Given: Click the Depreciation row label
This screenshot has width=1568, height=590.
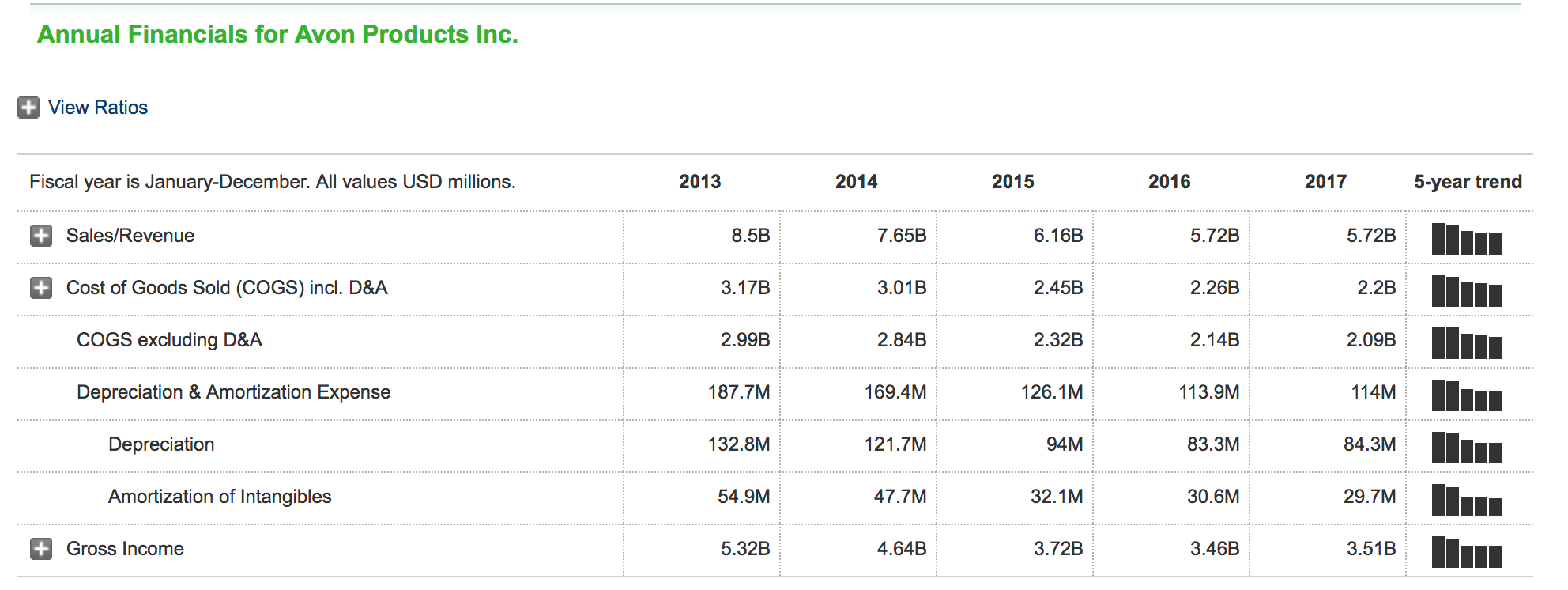Looking at the screenshot, I should (161, 444).
